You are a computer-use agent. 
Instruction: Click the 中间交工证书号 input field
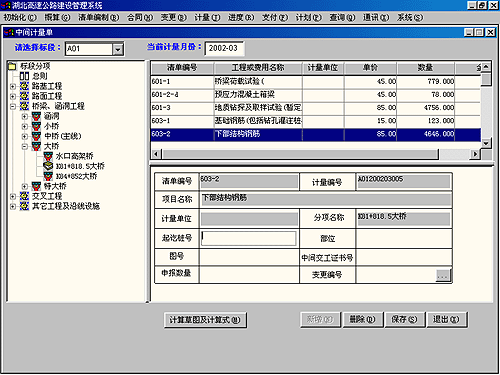click(404, 257)
